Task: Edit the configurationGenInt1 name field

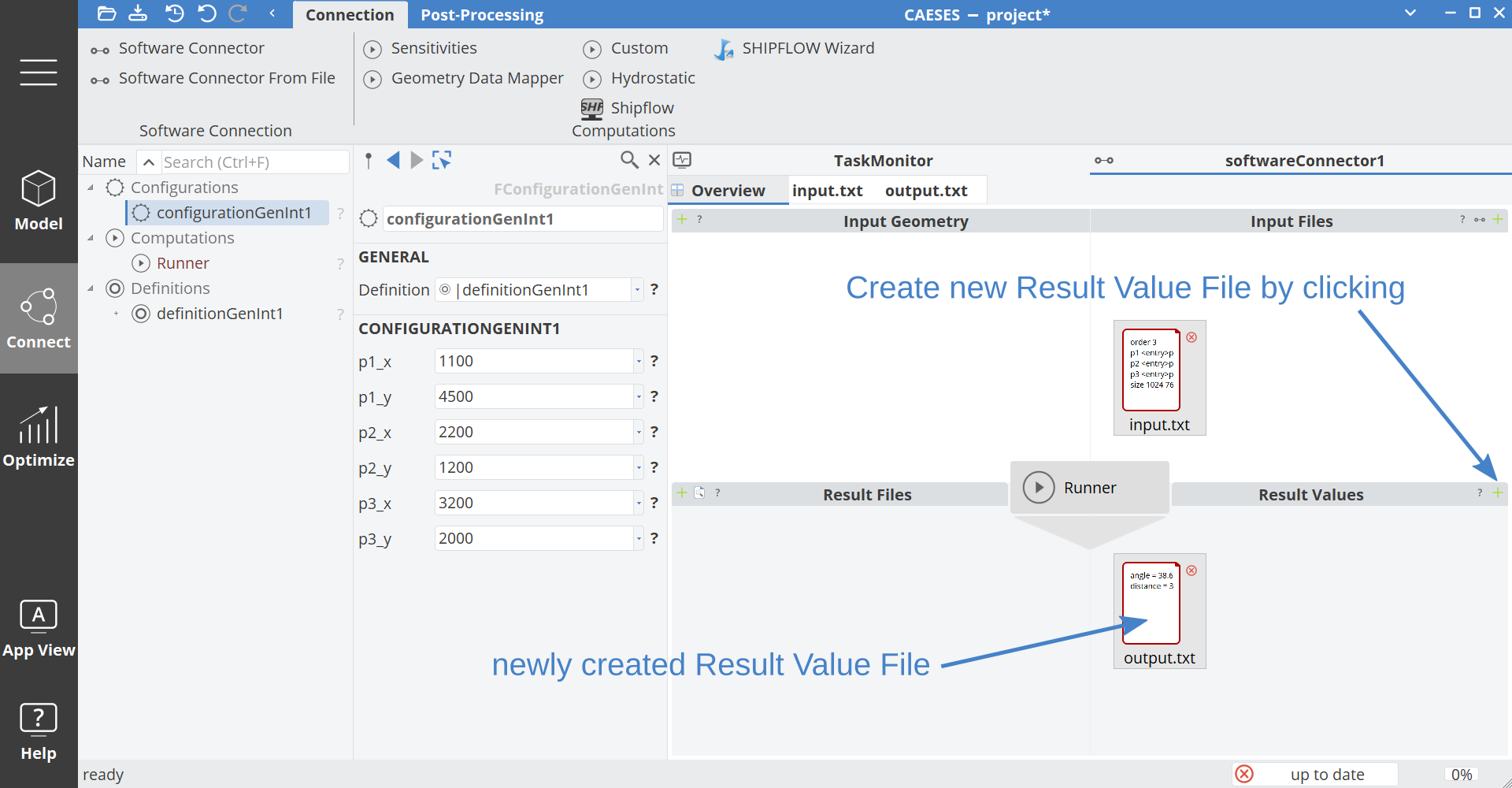Action: pos(523,219)
